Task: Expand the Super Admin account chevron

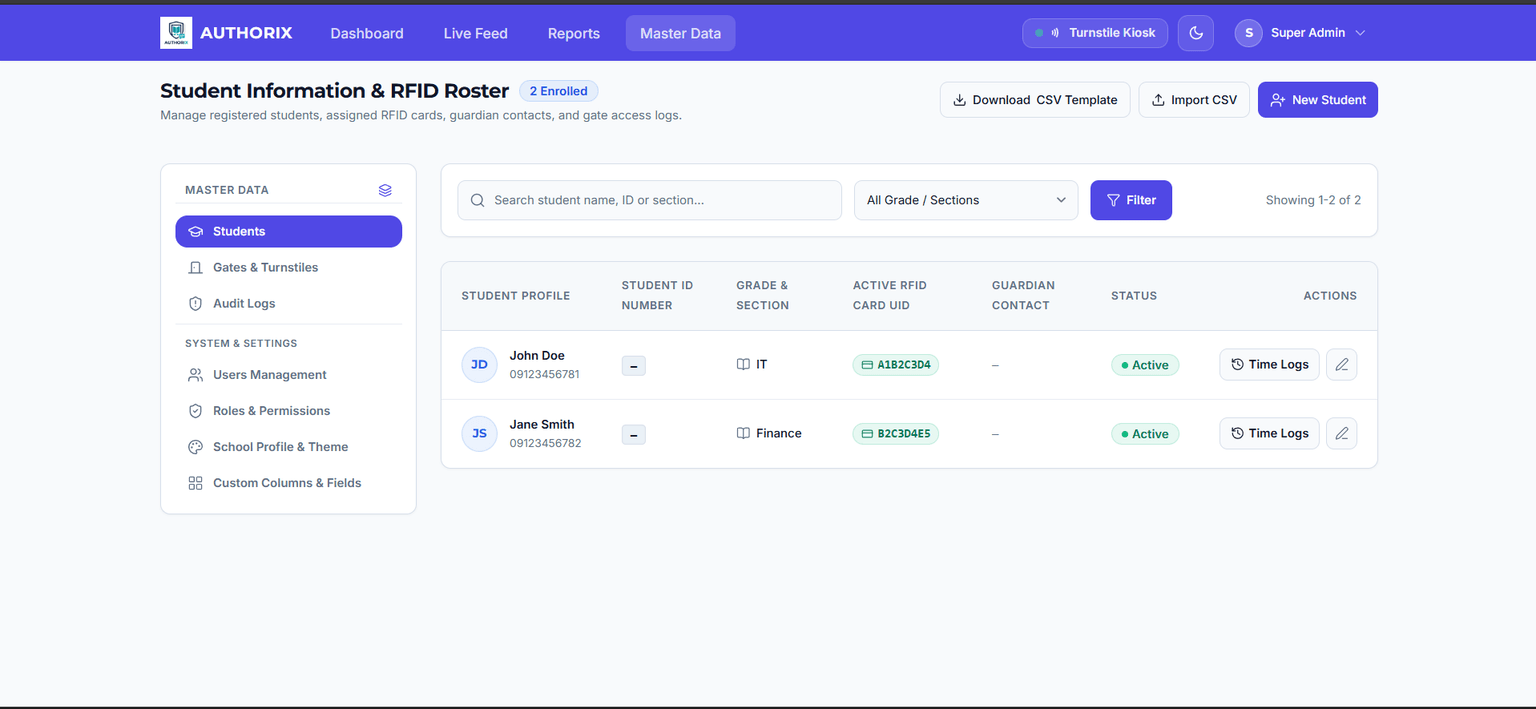Action: coord(1360,33)
